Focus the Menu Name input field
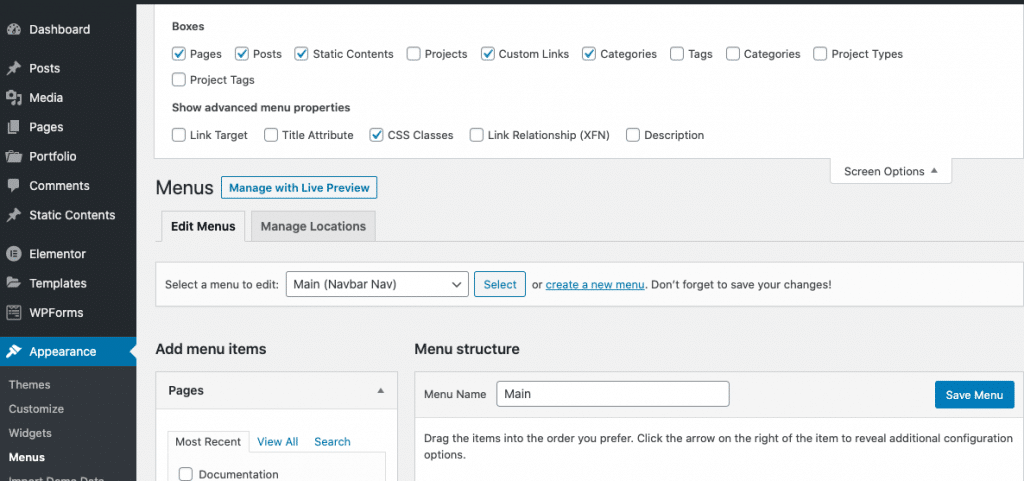Image resolution: width=1024 pixels, height=481 pixels. [x=613, y=394]
